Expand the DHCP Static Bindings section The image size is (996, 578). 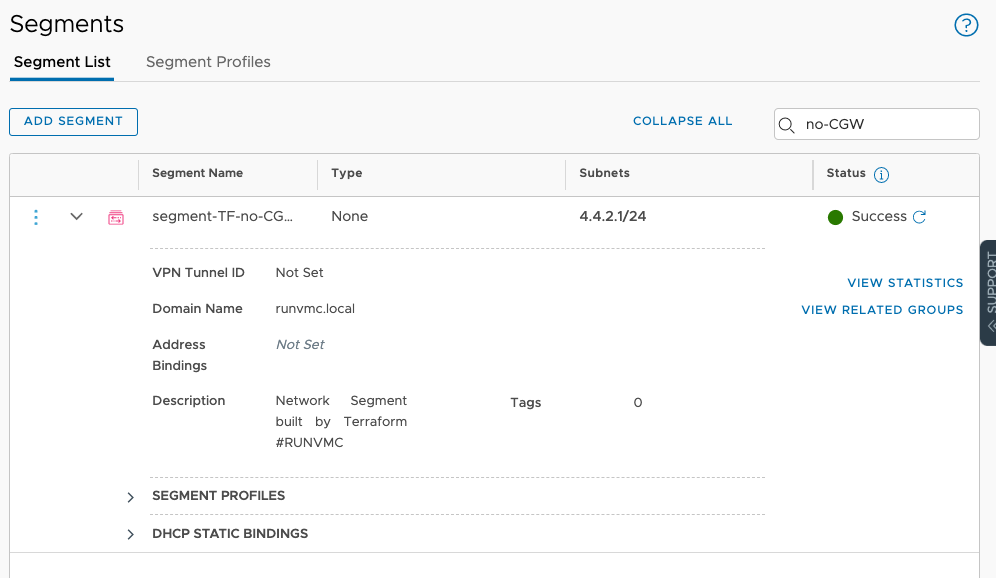tap(131, 535)
